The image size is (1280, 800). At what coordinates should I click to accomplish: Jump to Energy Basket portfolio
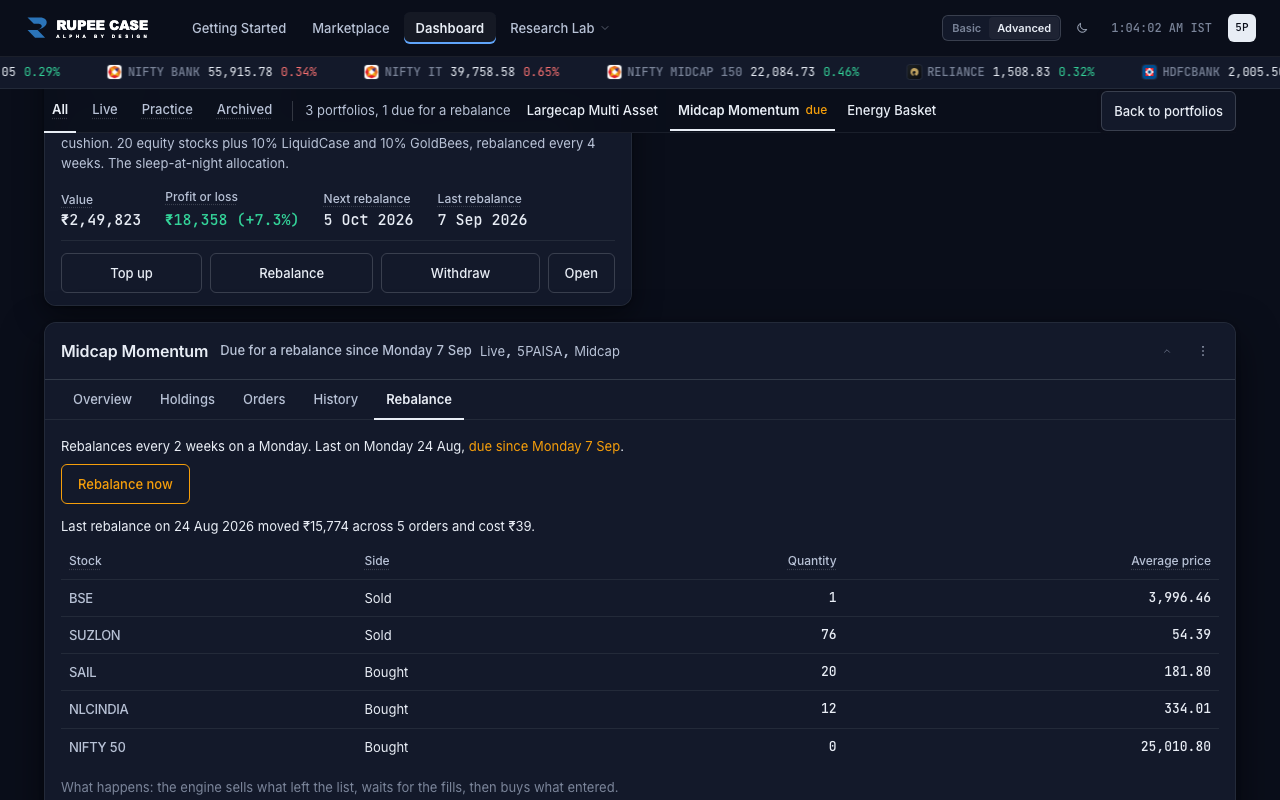[x=891, y=110]
